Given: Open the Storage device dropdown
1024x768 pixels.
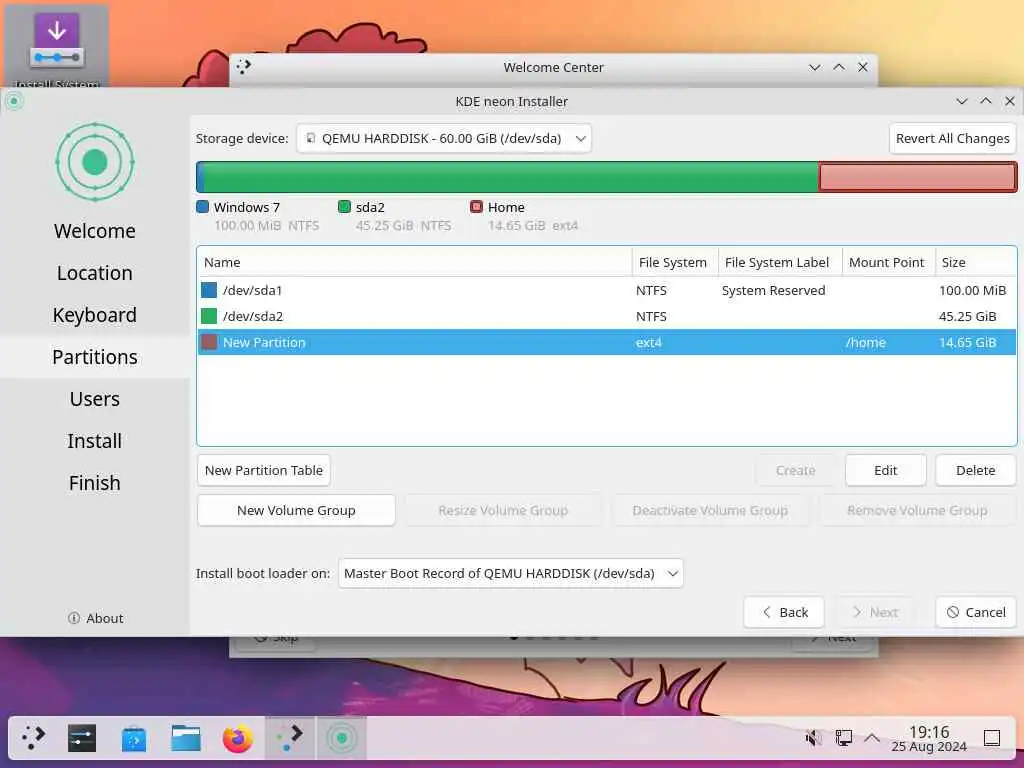Looking at the screenshot, I should [443, 138].
